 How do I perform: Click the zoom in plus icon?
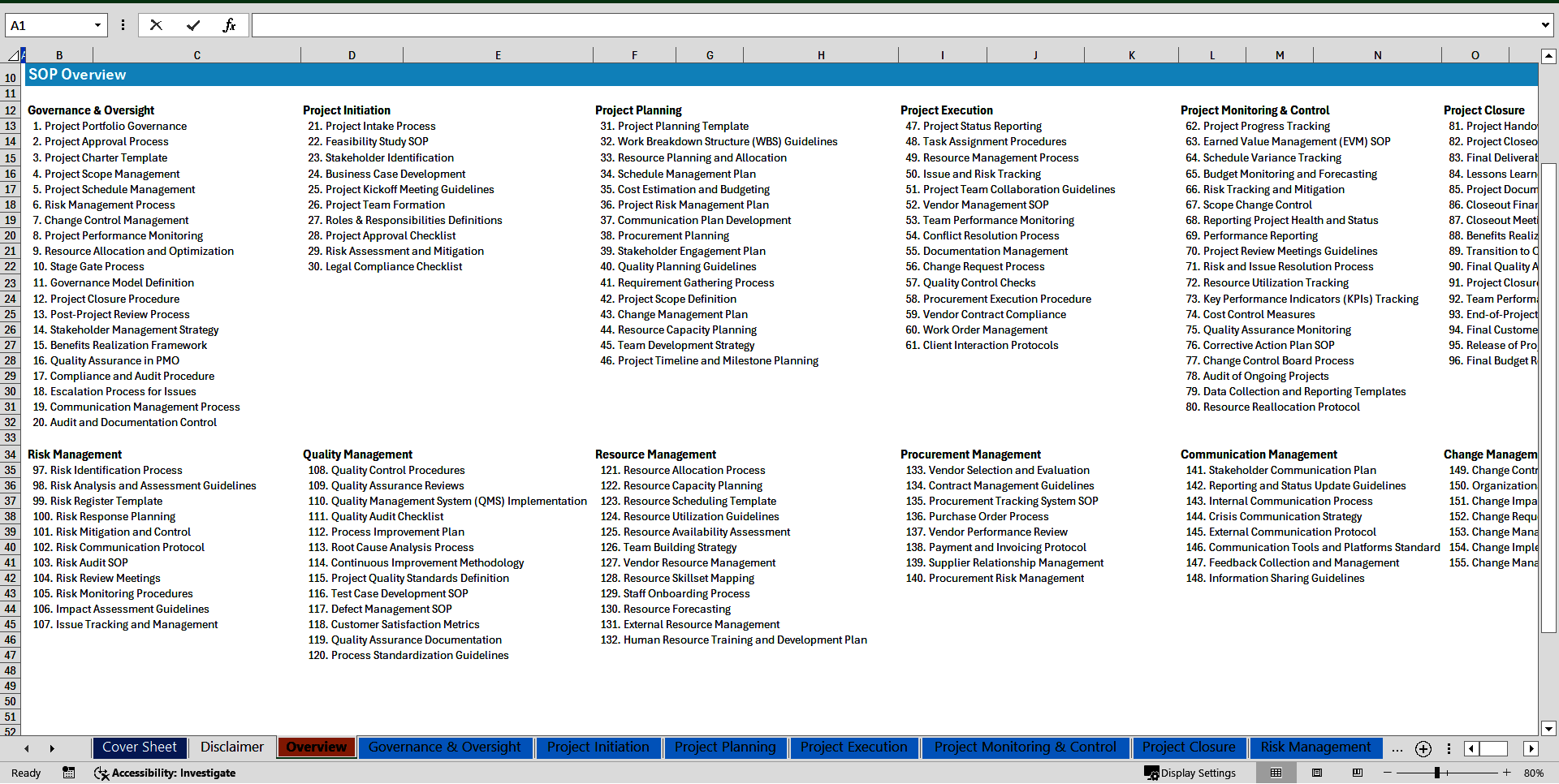[1507, 773]
